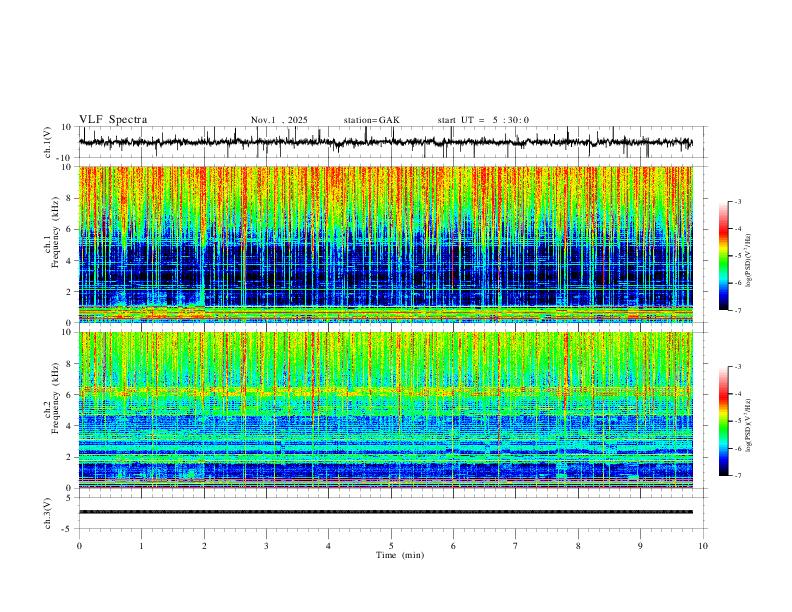Click the 6 kHz tick label on ch.2 spectrogram
This screenshot has width=792, height=612.
(x=69, y=395)
